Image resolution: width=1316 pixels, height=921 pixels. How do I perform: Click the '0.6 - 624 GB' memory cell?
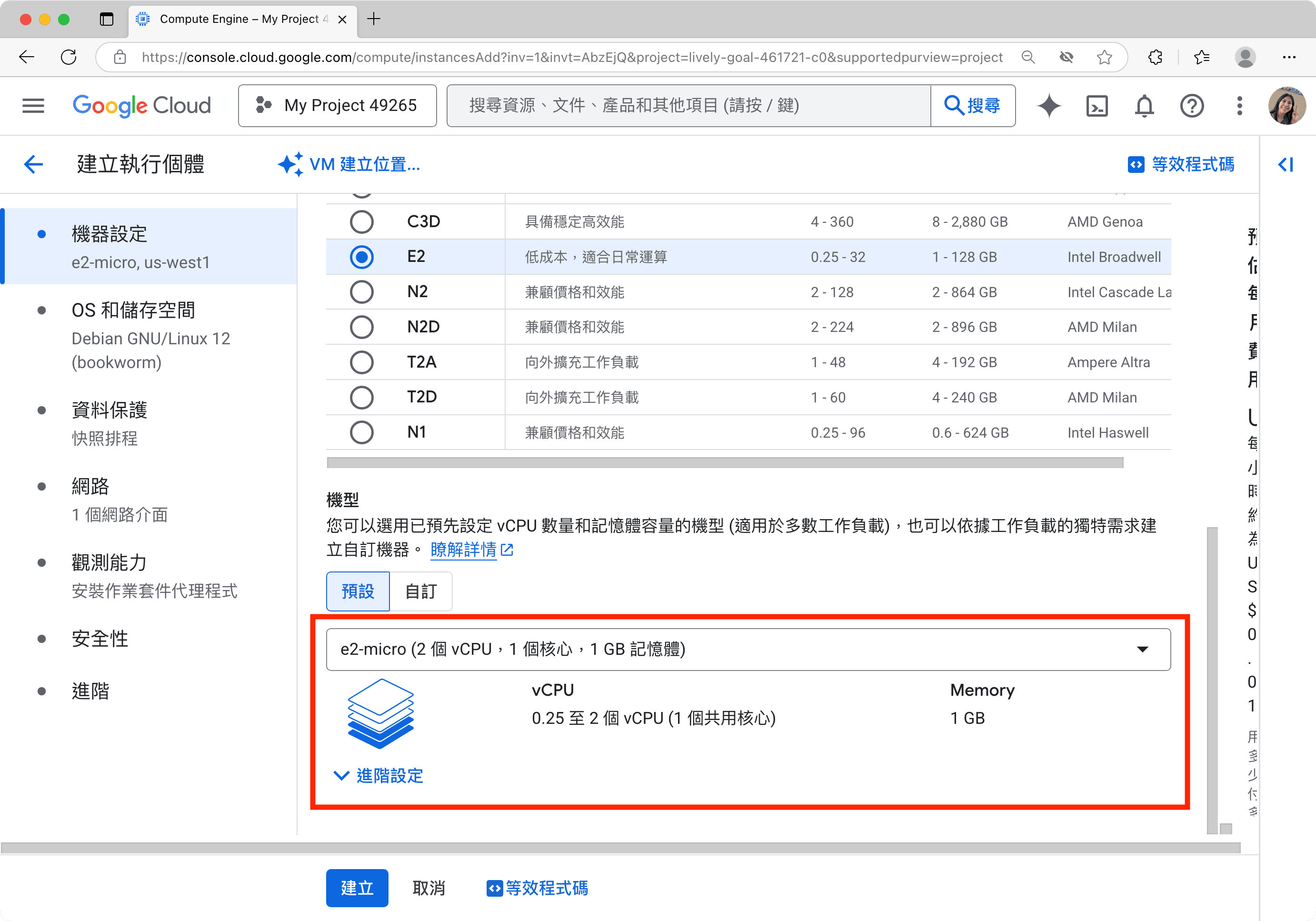[x=970, y=433]
